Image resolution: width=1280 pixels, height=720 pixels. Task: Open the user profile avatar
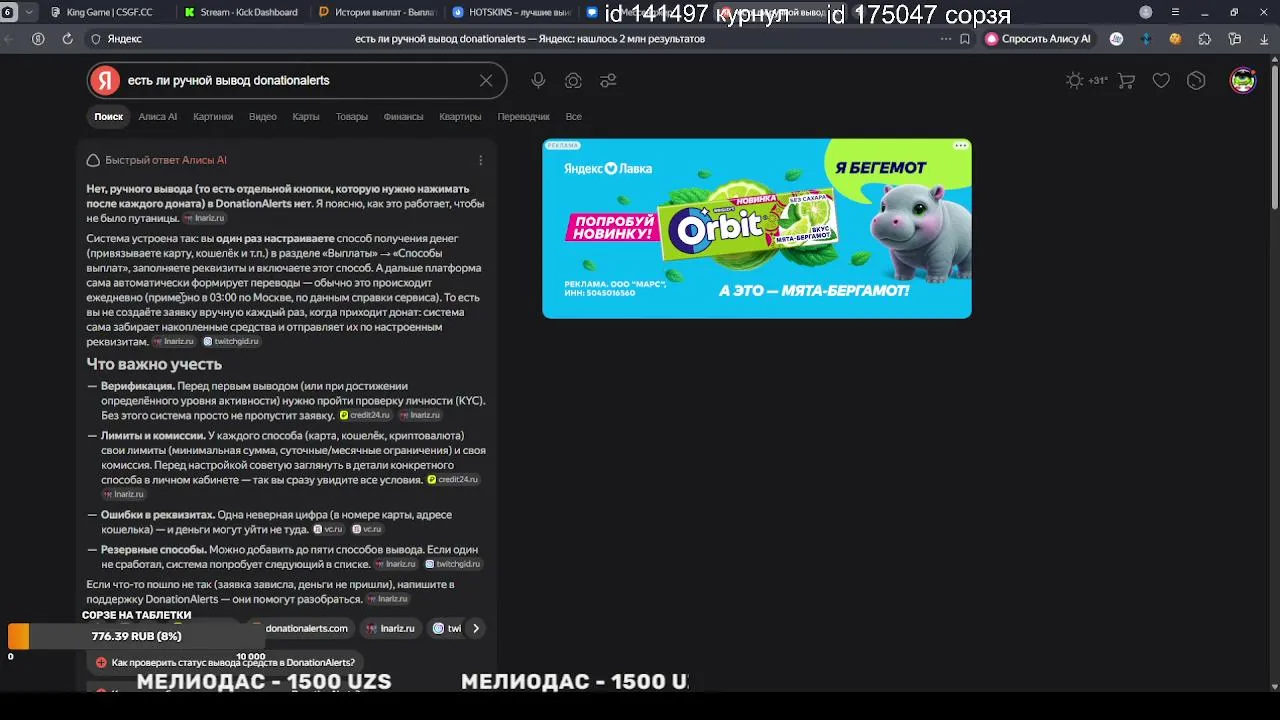(1242, 81)
